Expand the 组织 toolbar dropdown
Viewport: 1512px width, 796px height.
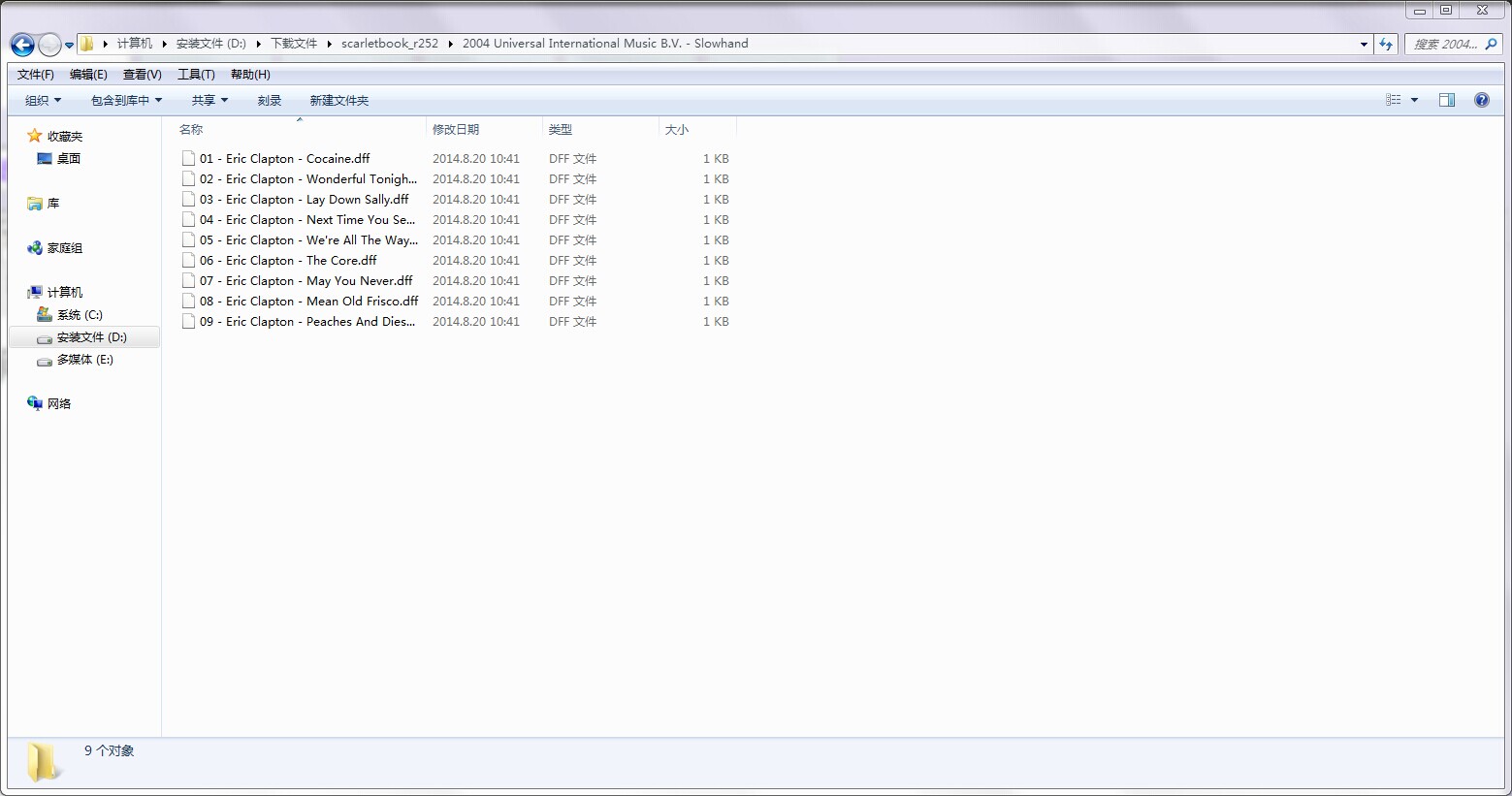(43, 101)
